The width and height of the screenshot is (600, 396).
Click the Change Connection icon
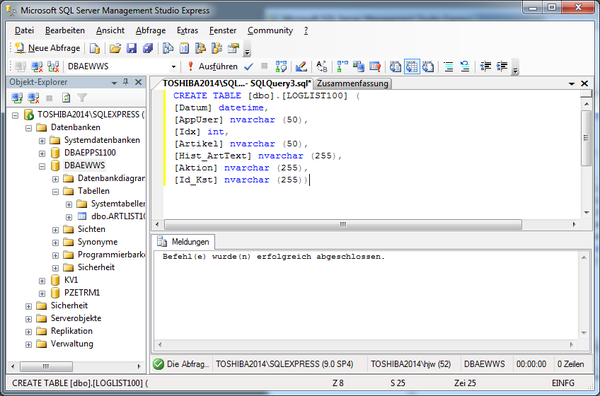pyautogui.click(x=53, y=67)
